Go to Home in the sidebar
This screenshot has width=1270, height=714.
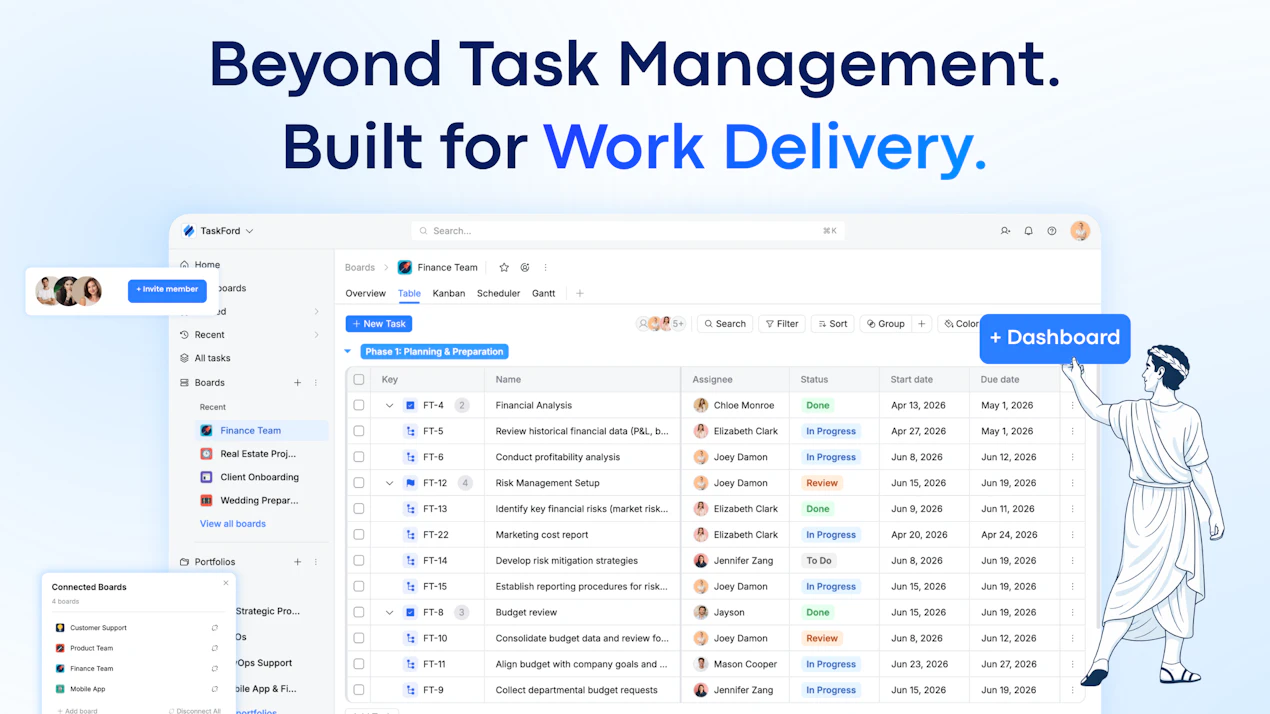[x=207, y=265]
